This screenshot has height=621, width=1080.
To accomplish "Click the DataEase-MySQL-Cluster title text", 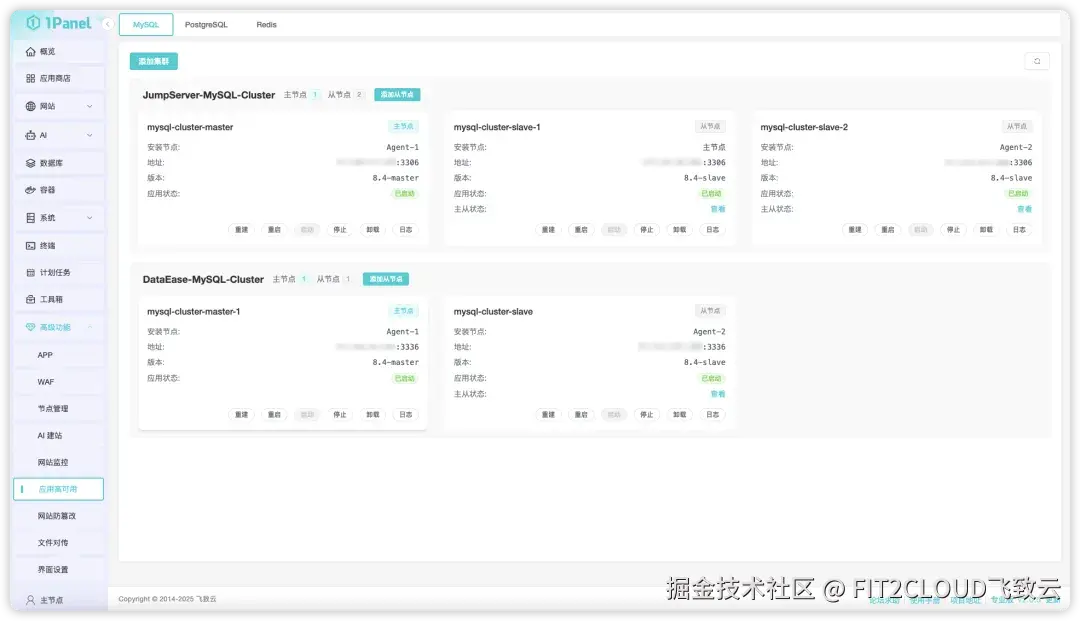I will 203,280.
